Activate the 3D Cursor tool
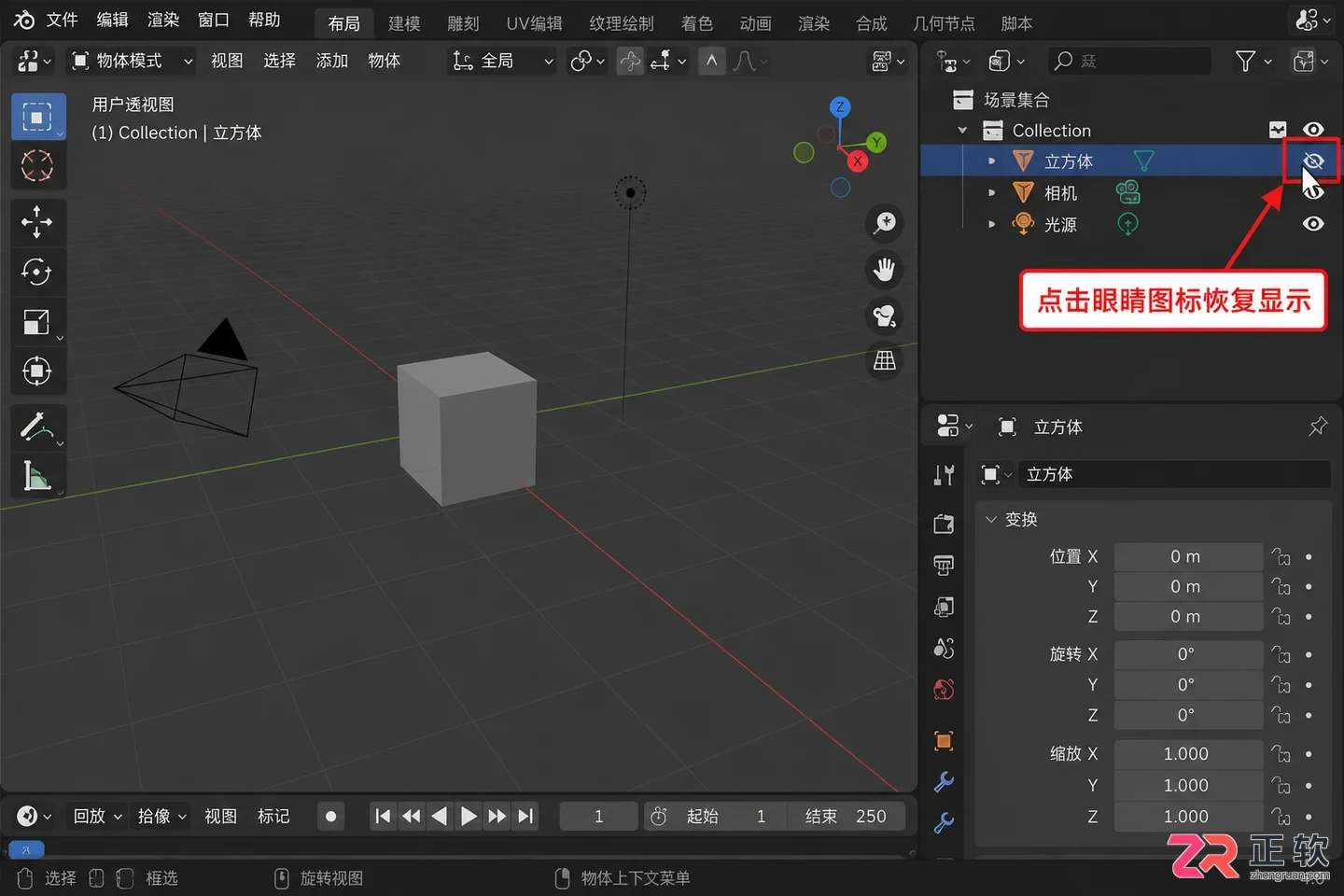The height and width of the screenshot is (896, 1344). click(37, 166)
